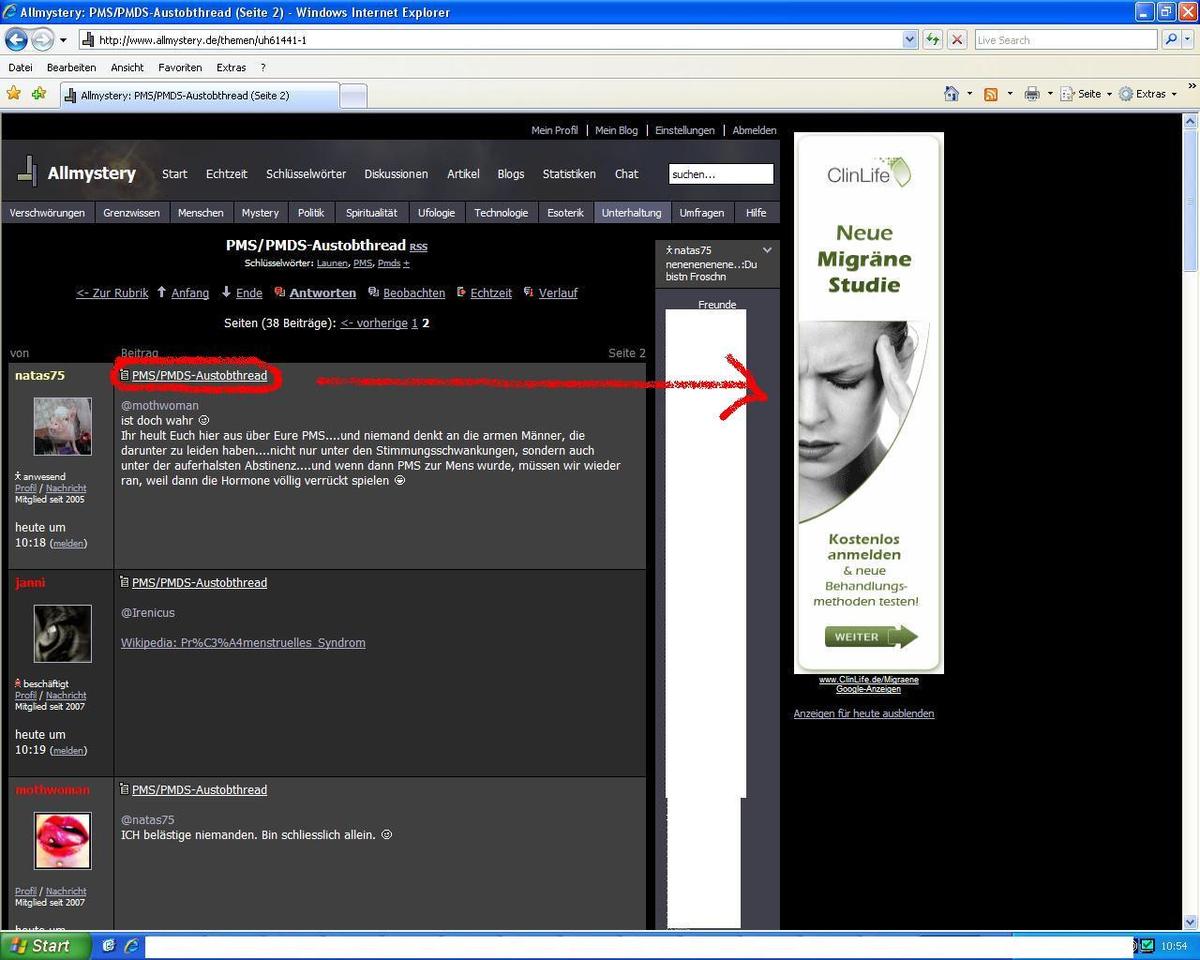Click janni's avatar thumbnail

pyautogui.click(x=63, y=633)
